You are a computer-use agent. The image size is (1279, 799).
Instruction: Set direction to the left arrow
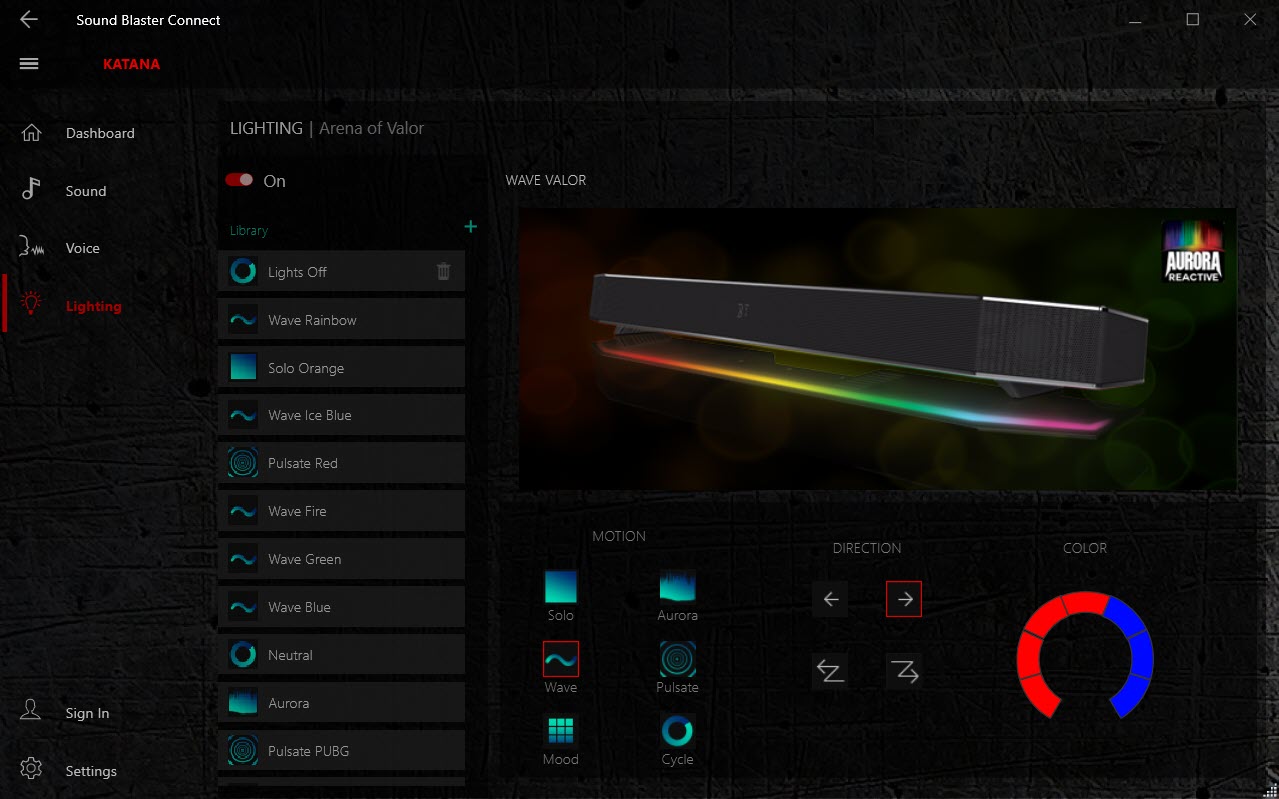[830, 599]
